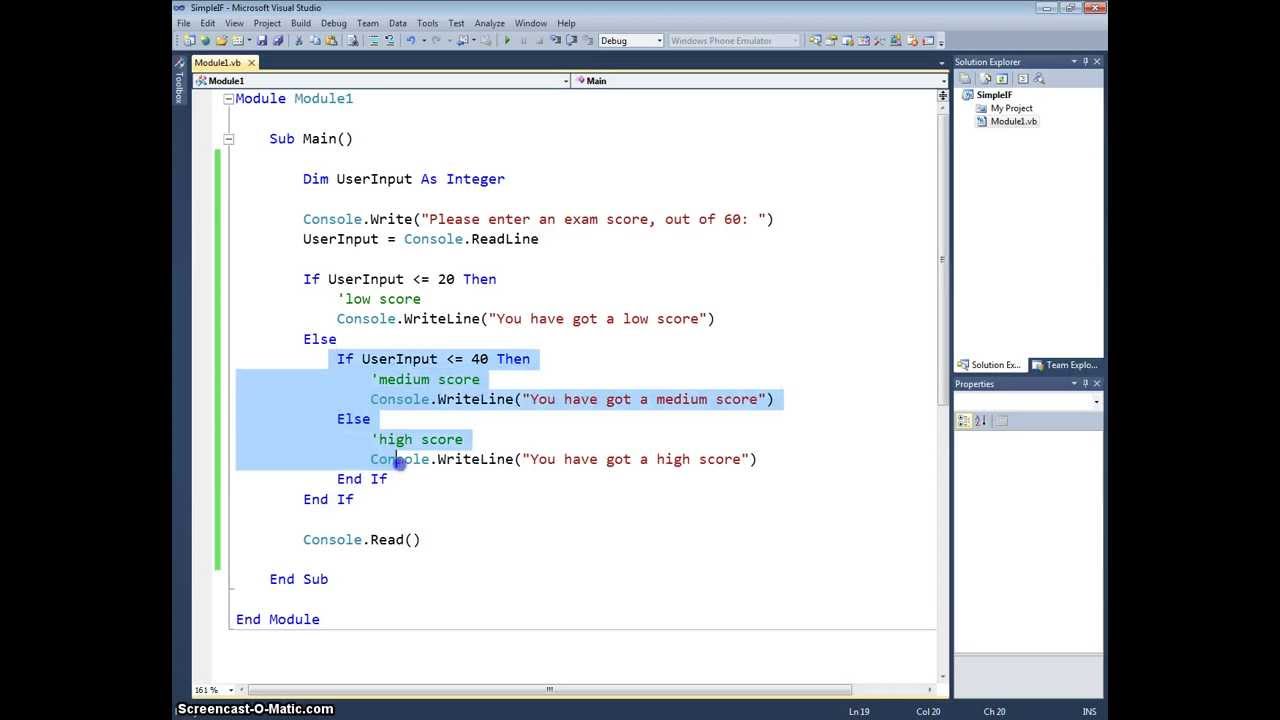Image resolution: width=1280 pixels, height=720 pixels.
Task: Click the Step Over debug icon
Action: tap(572, 41)
